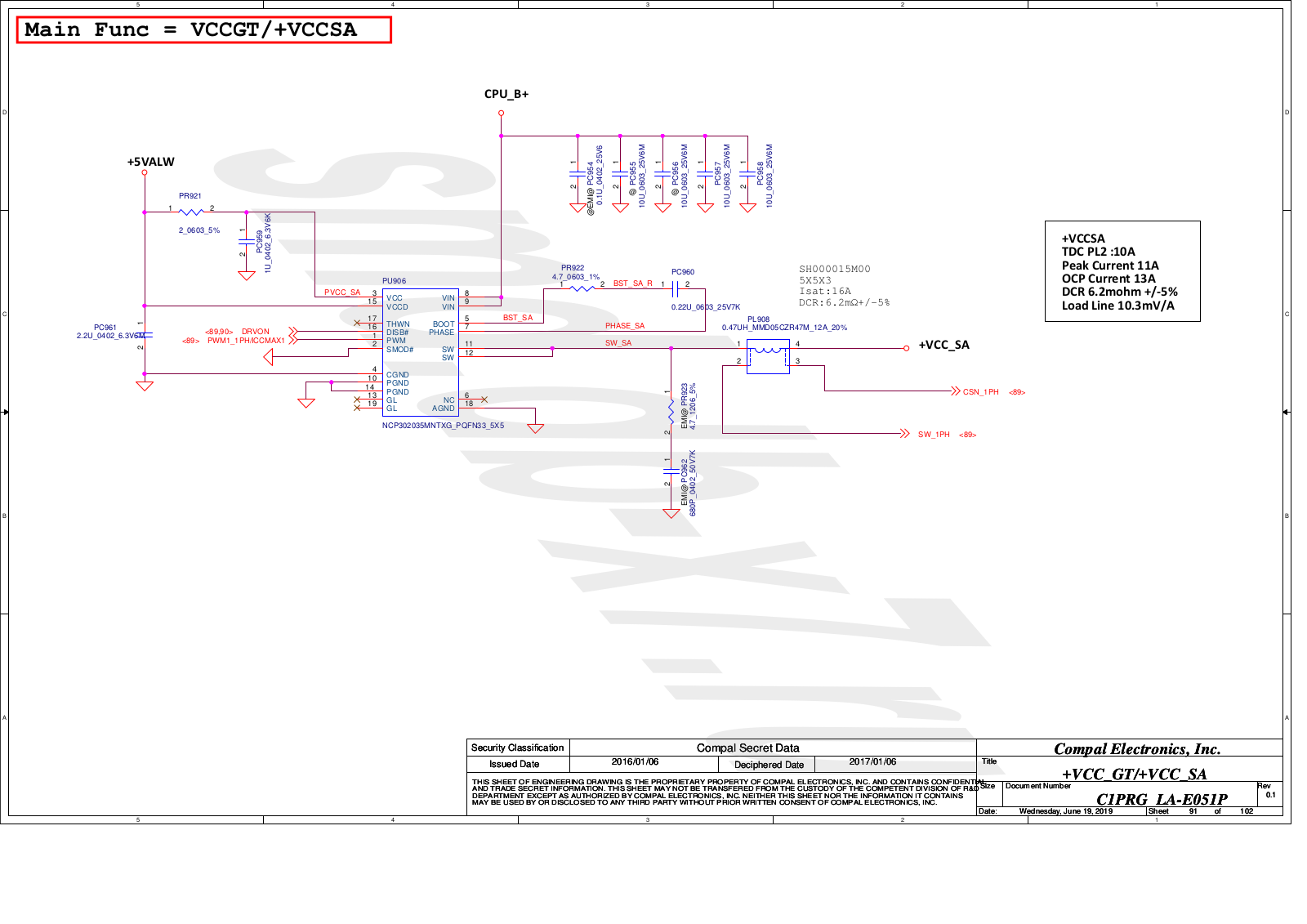Click the 'OCP Current 13A' note line

point(1108,279)
